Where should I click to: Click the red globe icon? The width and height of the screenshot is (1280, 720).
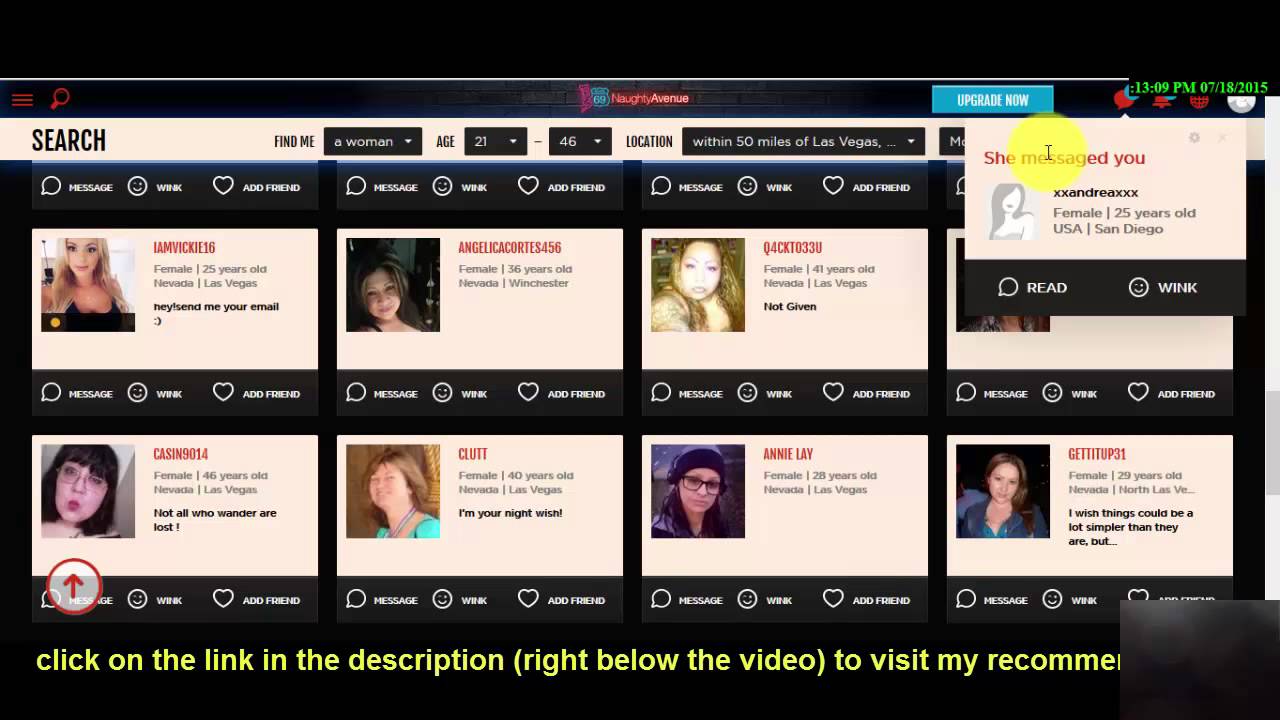pos(1199,99)
